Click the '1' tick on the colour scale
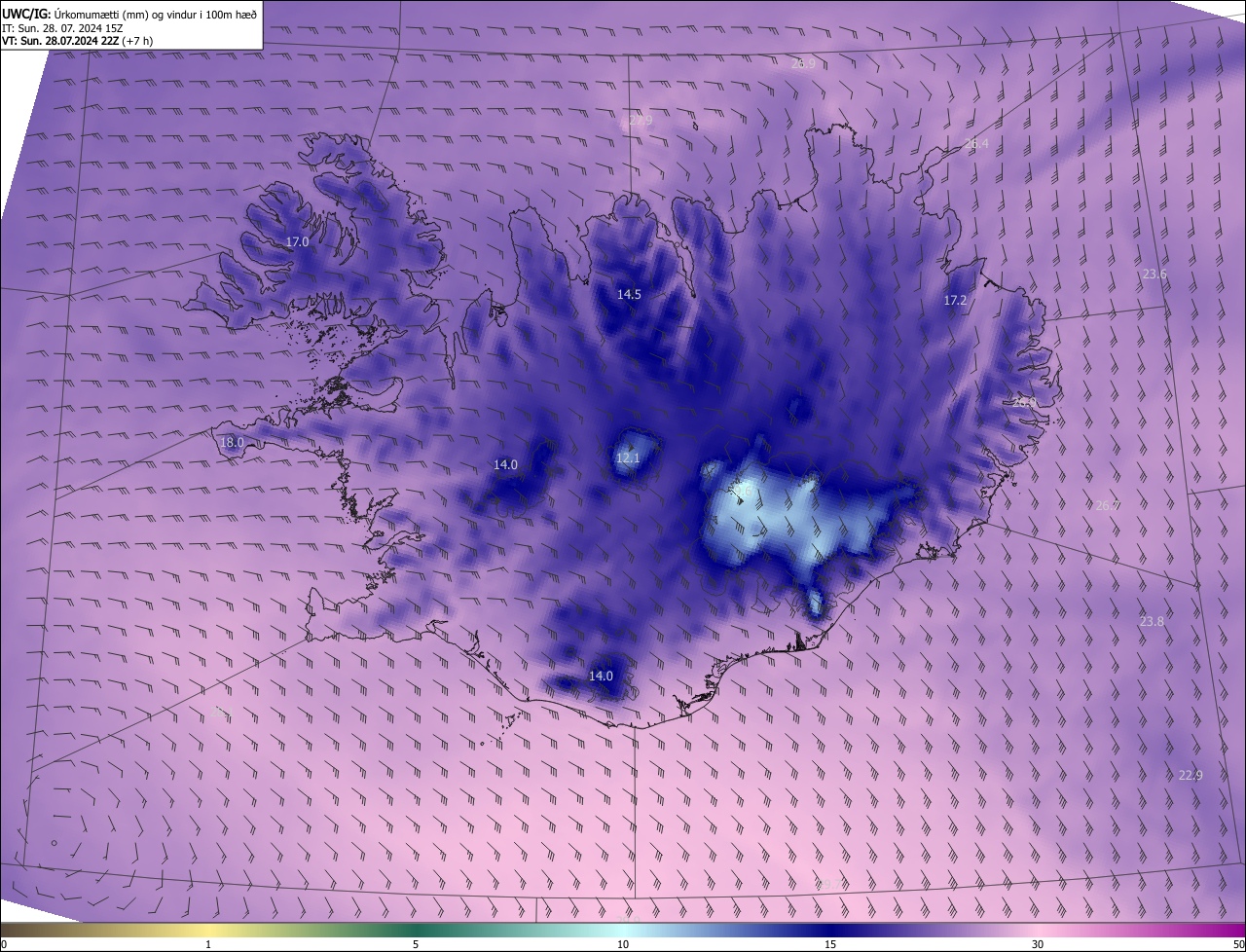This screenshot has width=1246, height=952. tap(208, 944)
